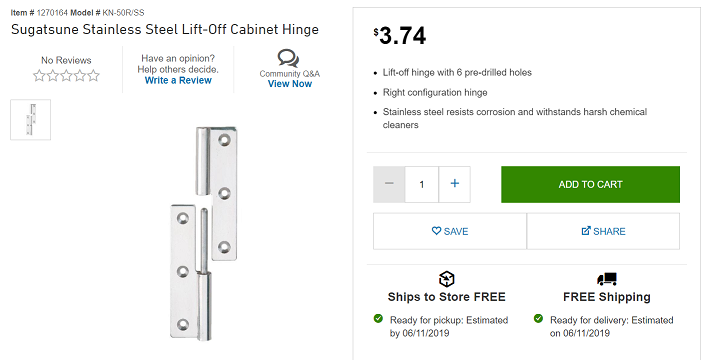This screenshot has height=360, width=708.
Task: Select the hinge thumbnail image
Action: click(31, 120)
